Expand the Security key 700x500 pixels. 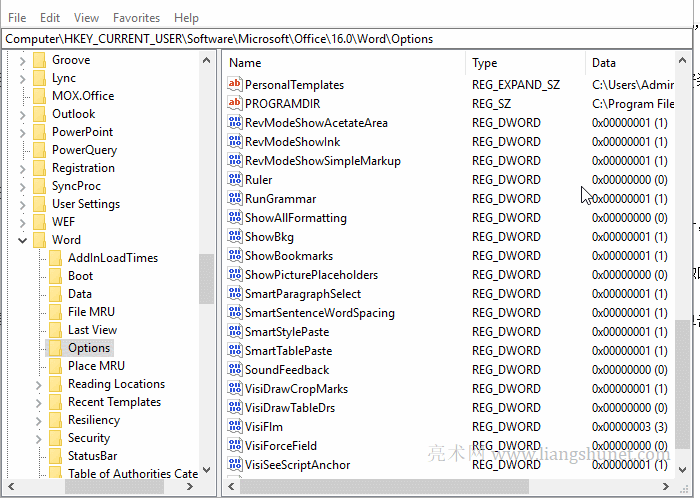(38, 438)
